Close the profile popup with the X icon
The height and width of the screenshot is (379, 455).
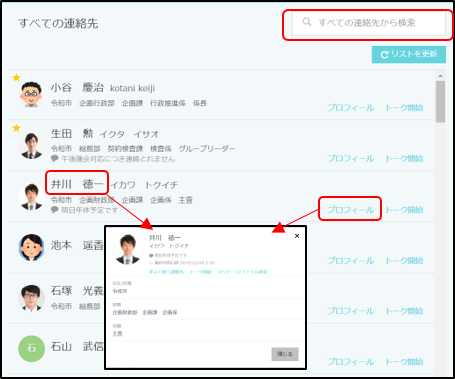click(x=297, y=236)
